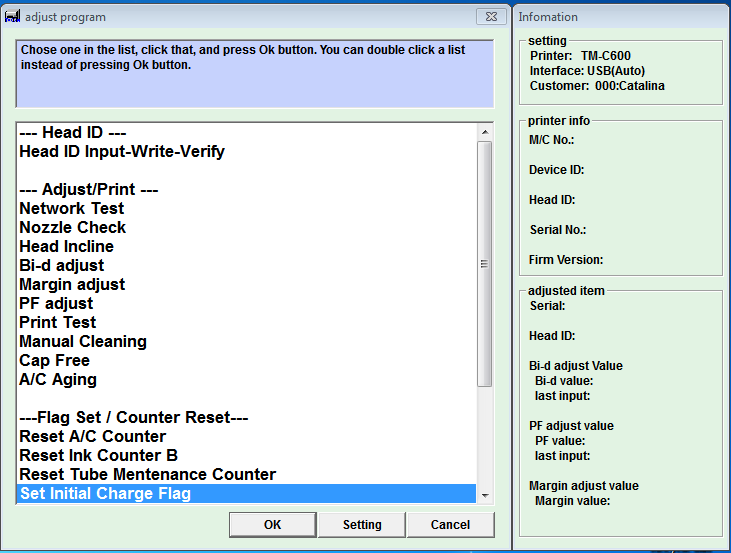Select Network Test from the list
This screenshot has height=553, width=731.
(x=72, y=209)
